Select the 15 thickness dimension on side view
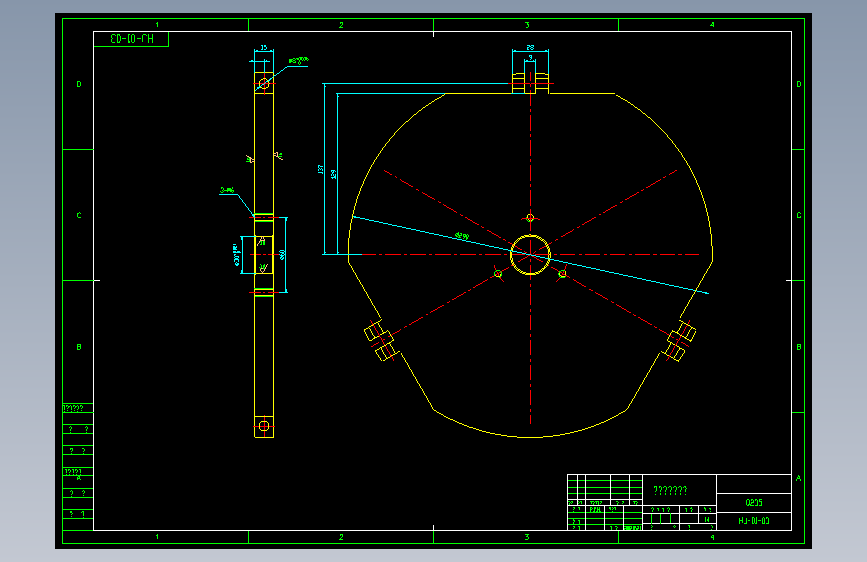Viewport: 867px width, 562px height. point(264,48)
